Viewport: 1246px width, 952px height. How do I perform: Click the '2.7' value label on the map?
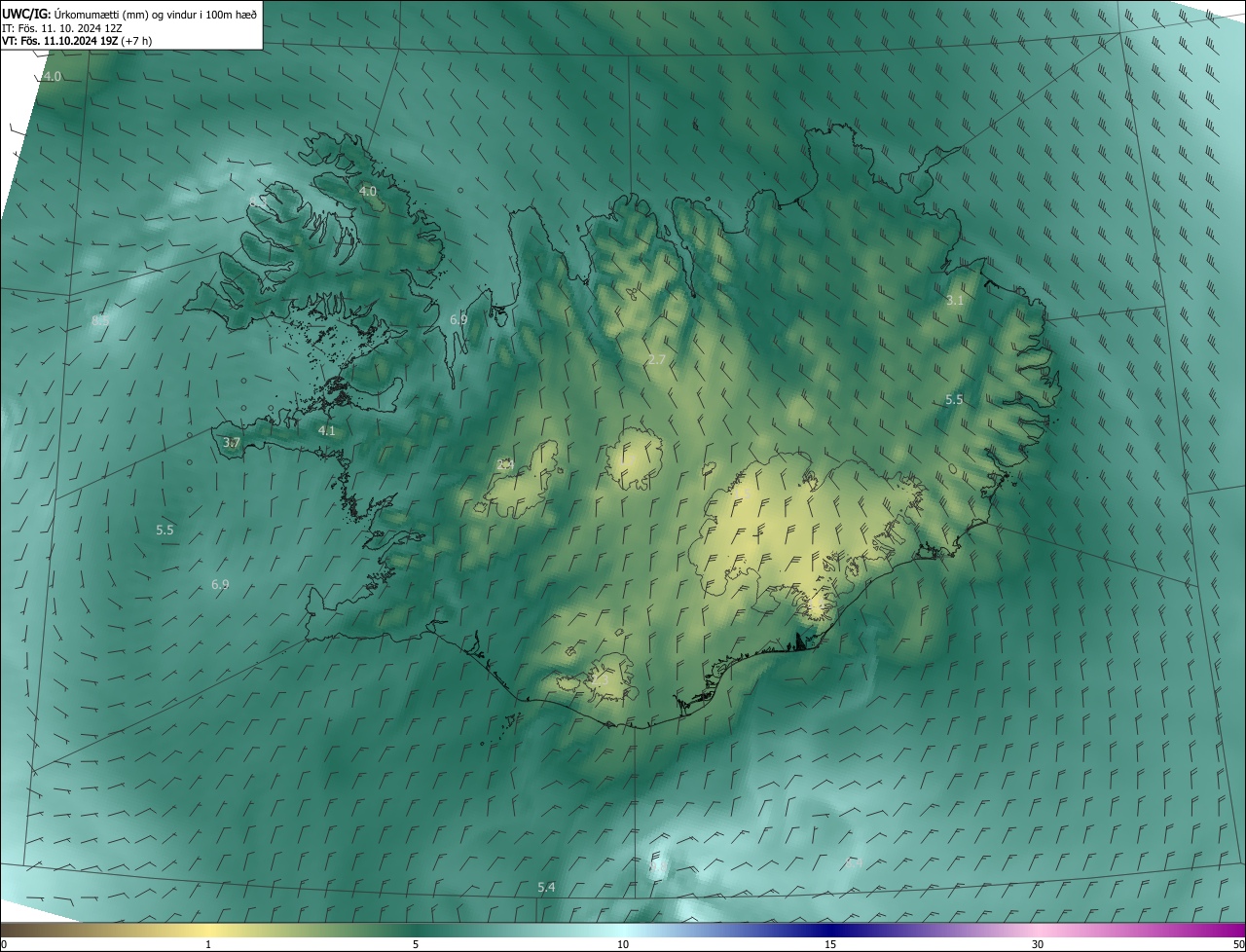tap(657, 359)
